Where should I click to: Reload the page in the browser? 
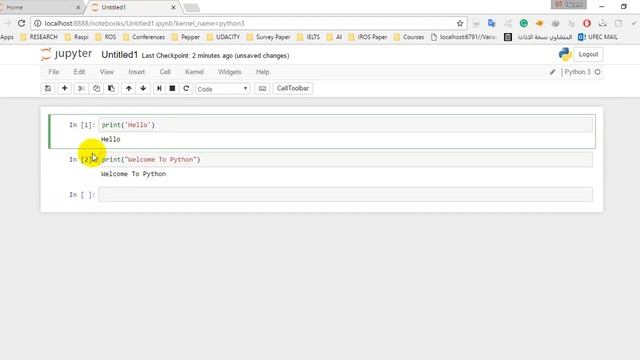pos(22,23)
